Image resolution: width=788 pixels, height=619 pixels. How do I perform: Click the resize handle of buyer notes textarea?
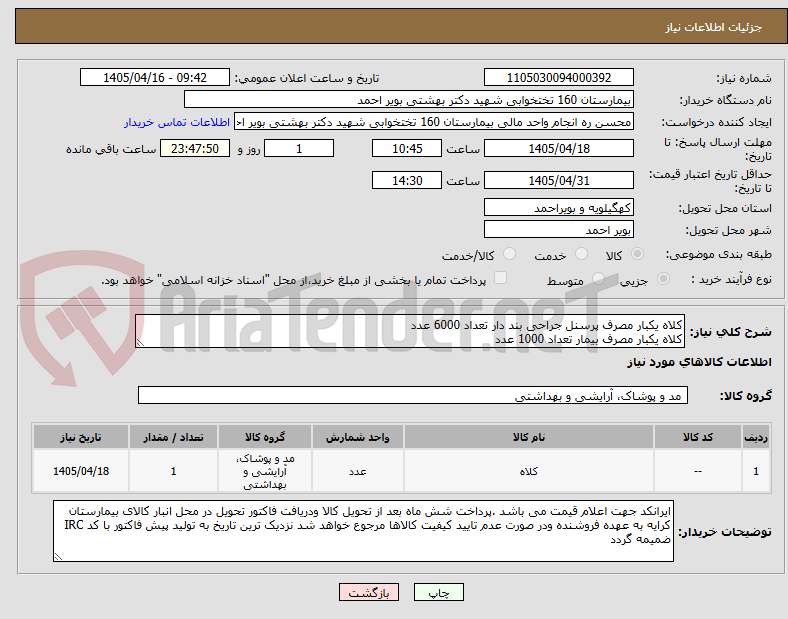[x=58, y=557]
